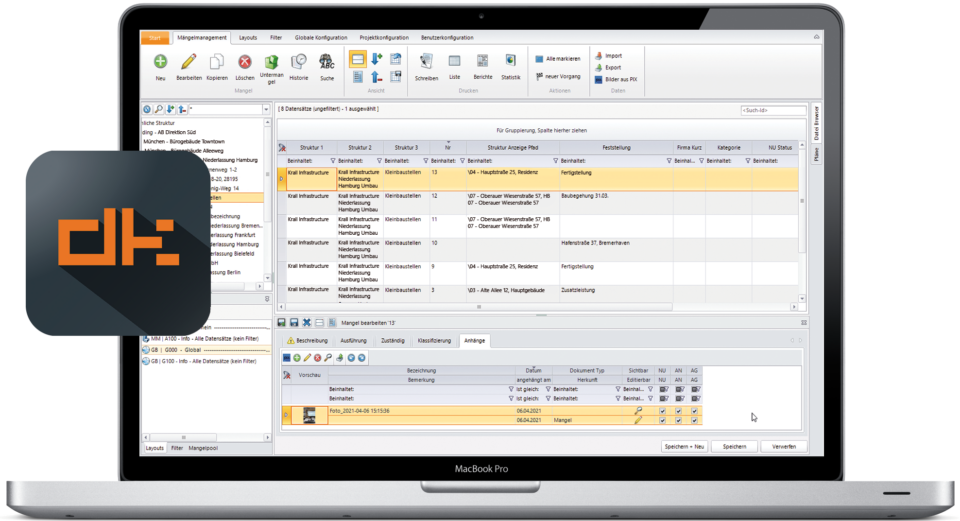This screenshot has width=960, height=521.
Task: Click the Import icon in Daten
Action: (599, 56)
